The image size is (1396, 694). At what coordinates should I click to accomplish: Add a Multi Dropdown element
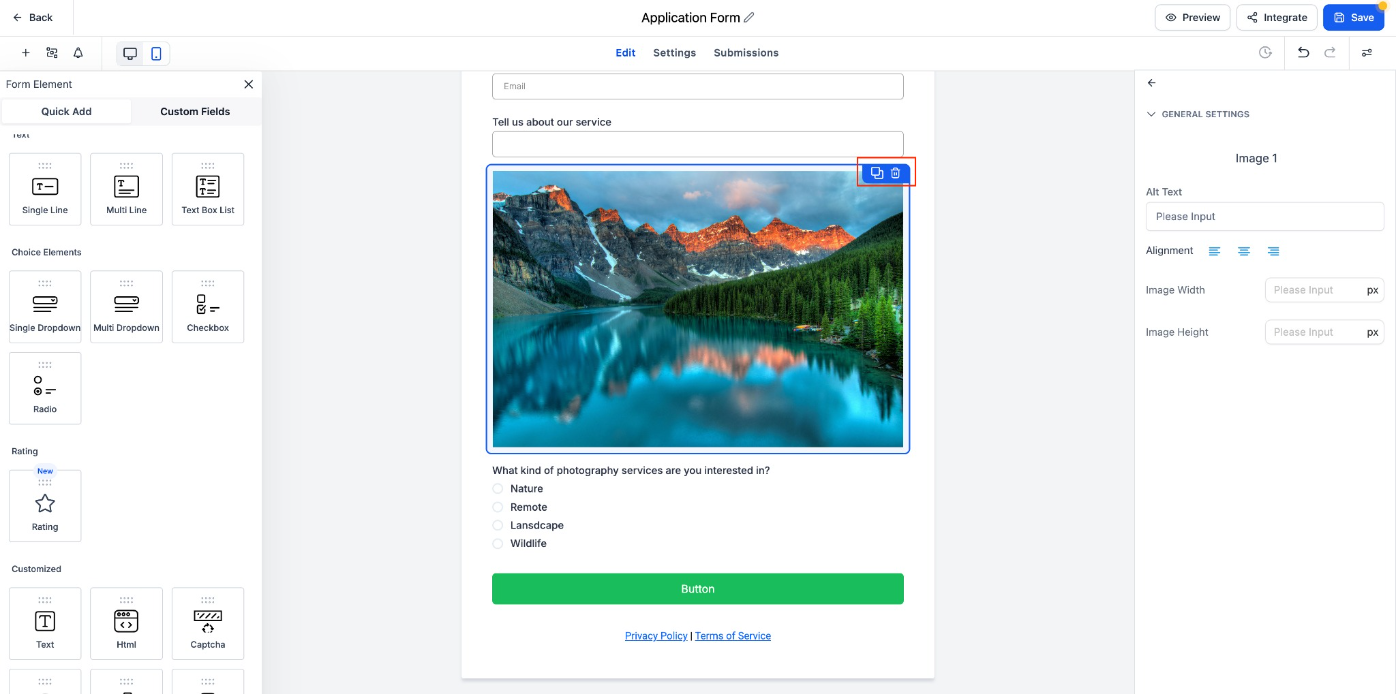tap(126, 307)
